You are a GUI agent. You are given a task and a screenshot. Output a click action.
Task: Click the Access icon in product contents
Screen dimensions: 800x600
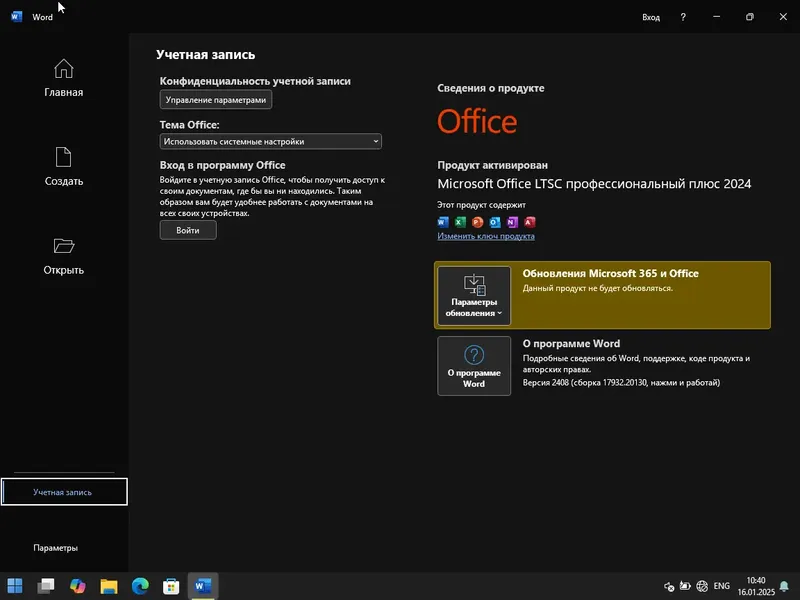530,222
